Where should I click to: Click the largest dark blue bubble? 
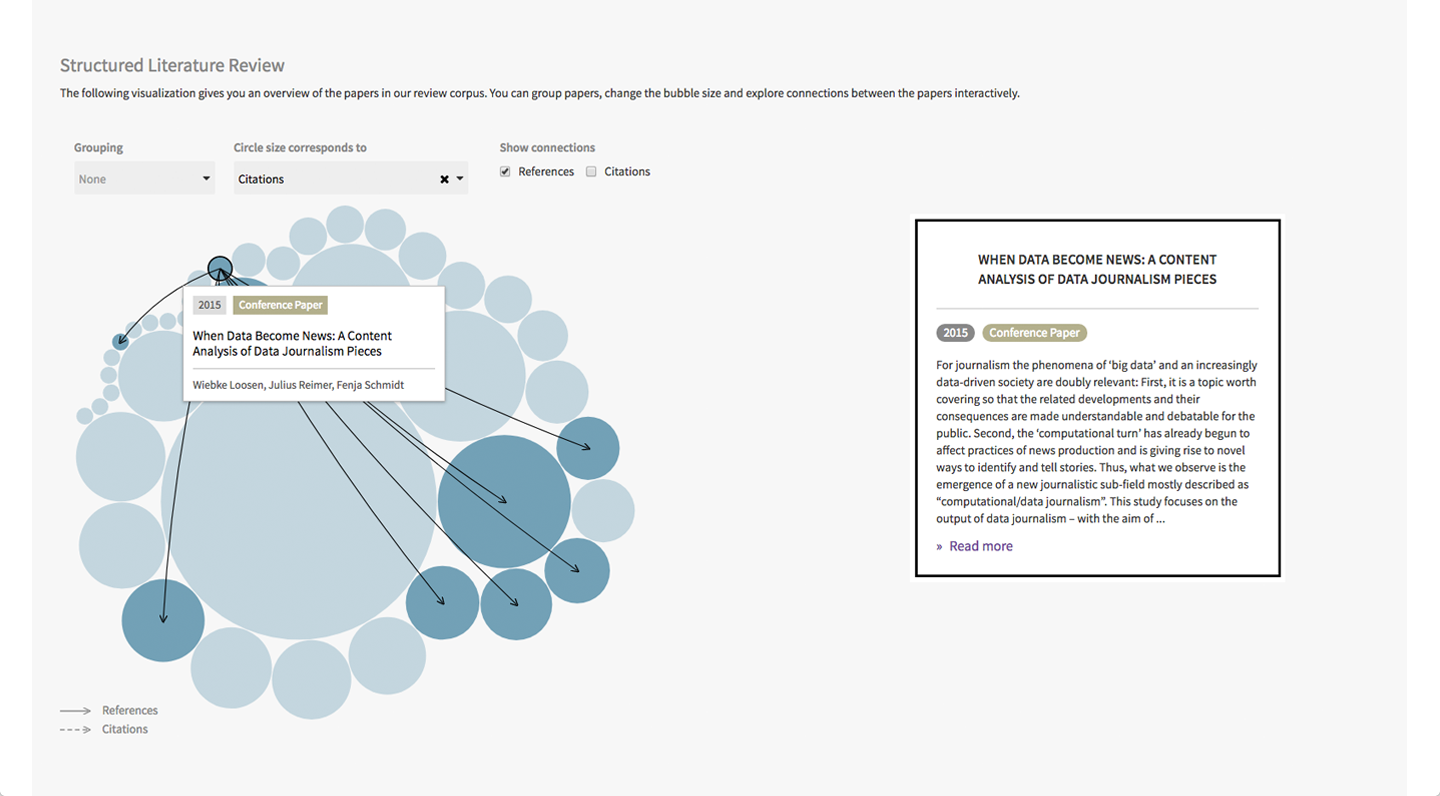tap(504, 501)
